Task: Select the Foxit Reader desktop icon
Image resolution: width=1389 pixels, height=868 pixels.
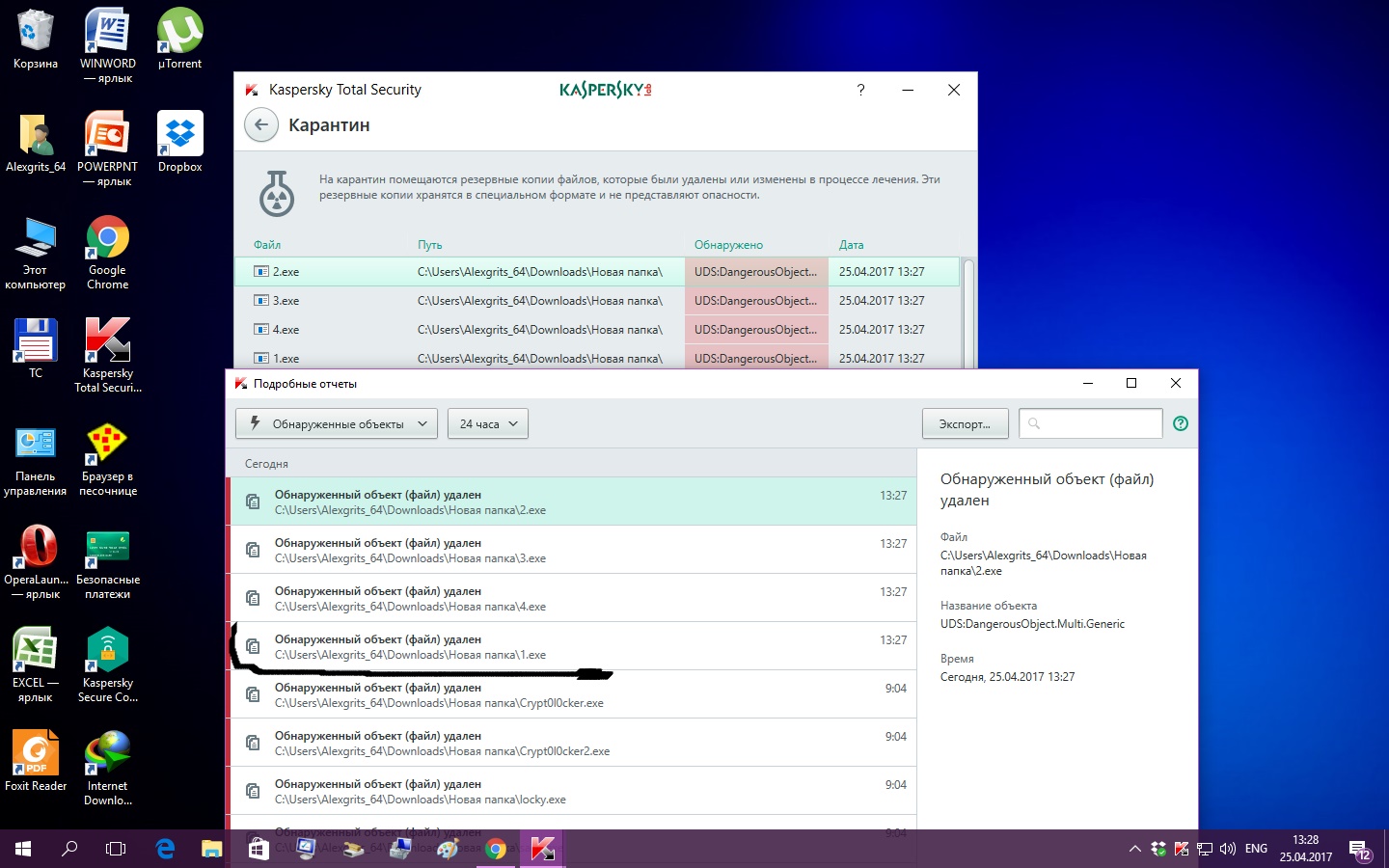Action: pyautogui.click(x=36, y=762)
